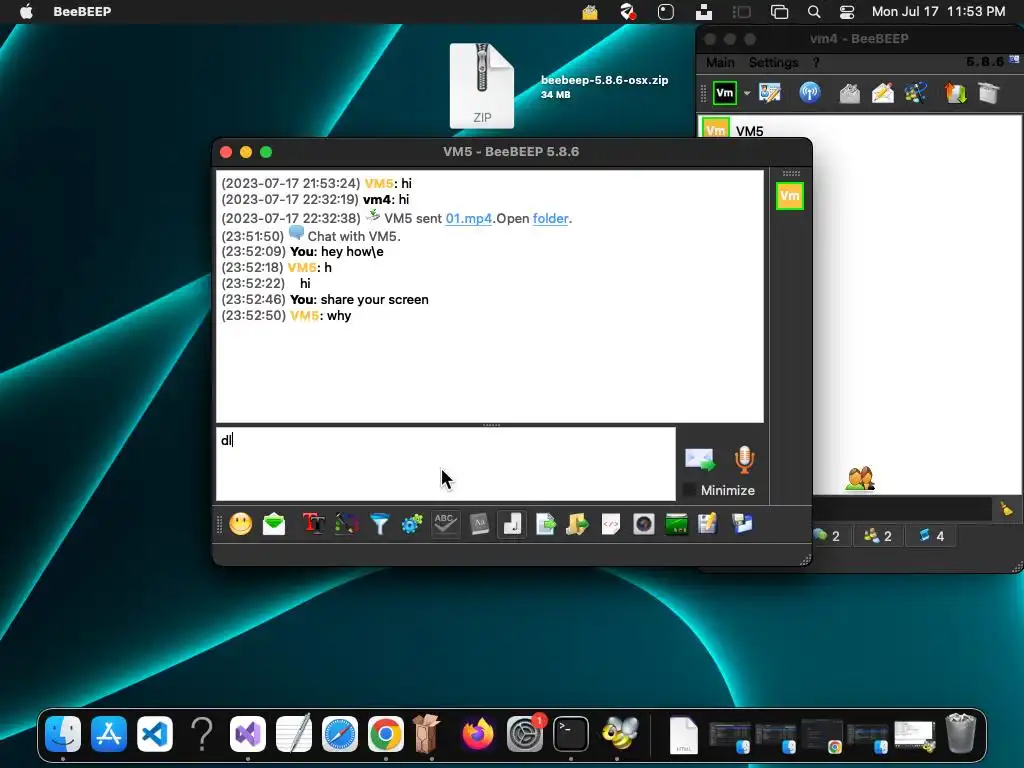1024x768 pixels.
Task: Open Main menu in vm4 window
Action: [720, 63]
